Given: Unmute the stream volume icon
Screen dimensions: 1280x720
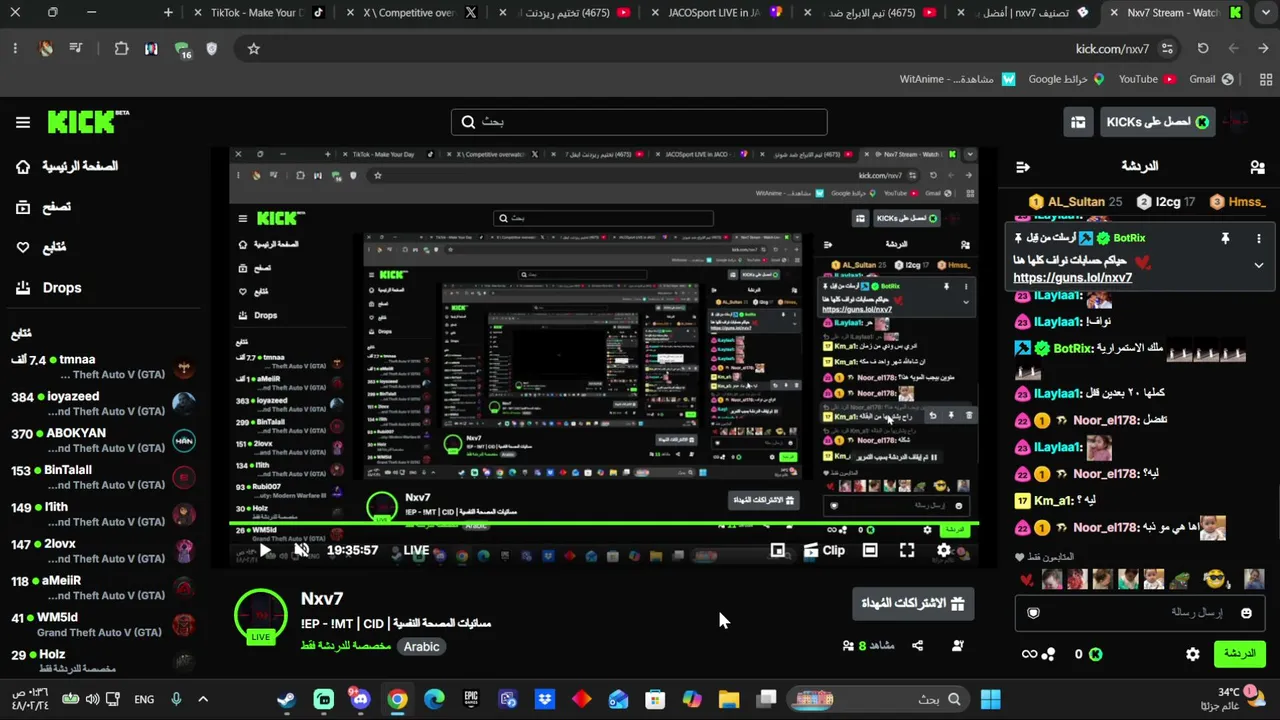Looking at the screenshot, I should (301, 550).
